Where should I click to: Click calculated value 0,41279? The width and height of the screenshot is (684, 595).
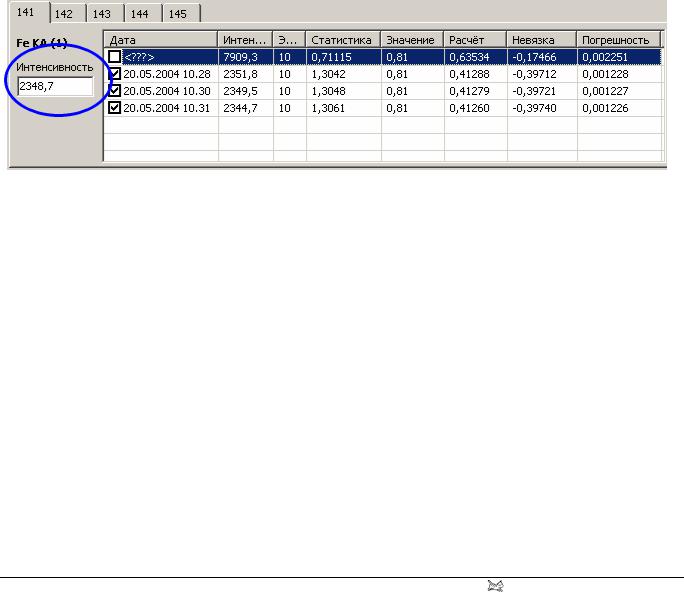pyautogui.click(x=469, y=91)
